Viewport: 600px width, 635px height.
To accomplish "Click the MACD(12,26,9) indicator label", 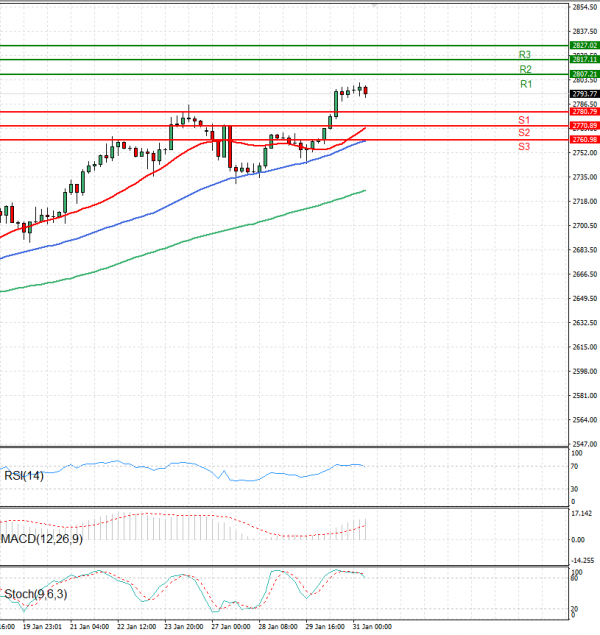I will coord(42,539).
